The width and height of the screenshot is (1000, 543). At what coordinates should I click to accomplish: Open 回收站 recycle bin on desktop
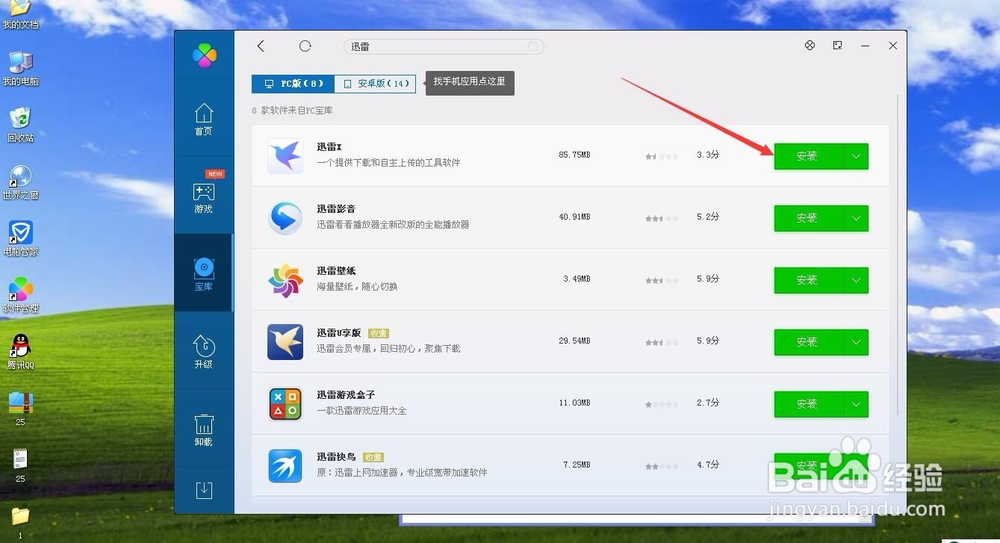20,124
